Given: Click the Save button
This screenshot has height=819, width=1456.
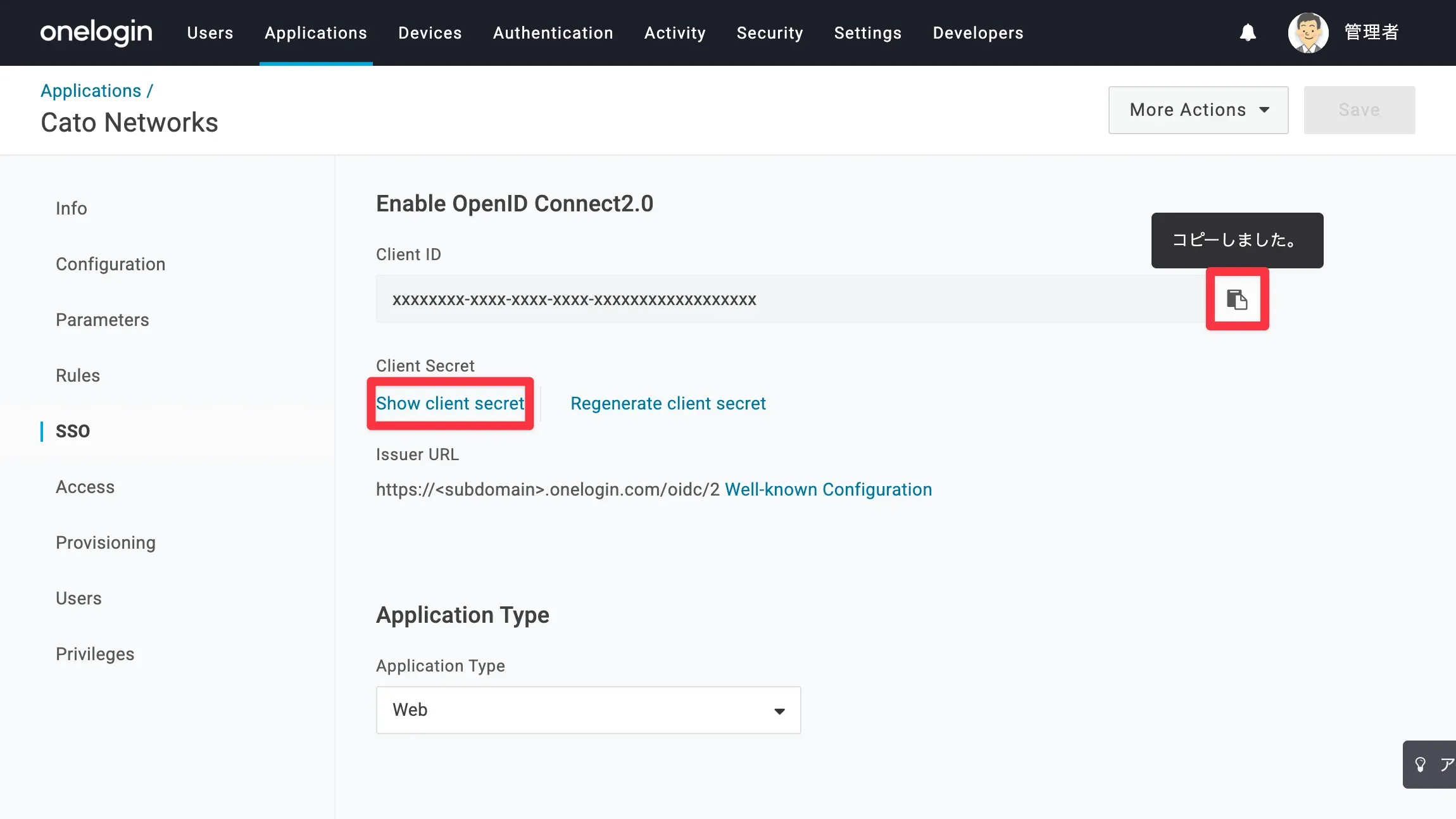Looking at the screenshot, I should [1359, 110].
